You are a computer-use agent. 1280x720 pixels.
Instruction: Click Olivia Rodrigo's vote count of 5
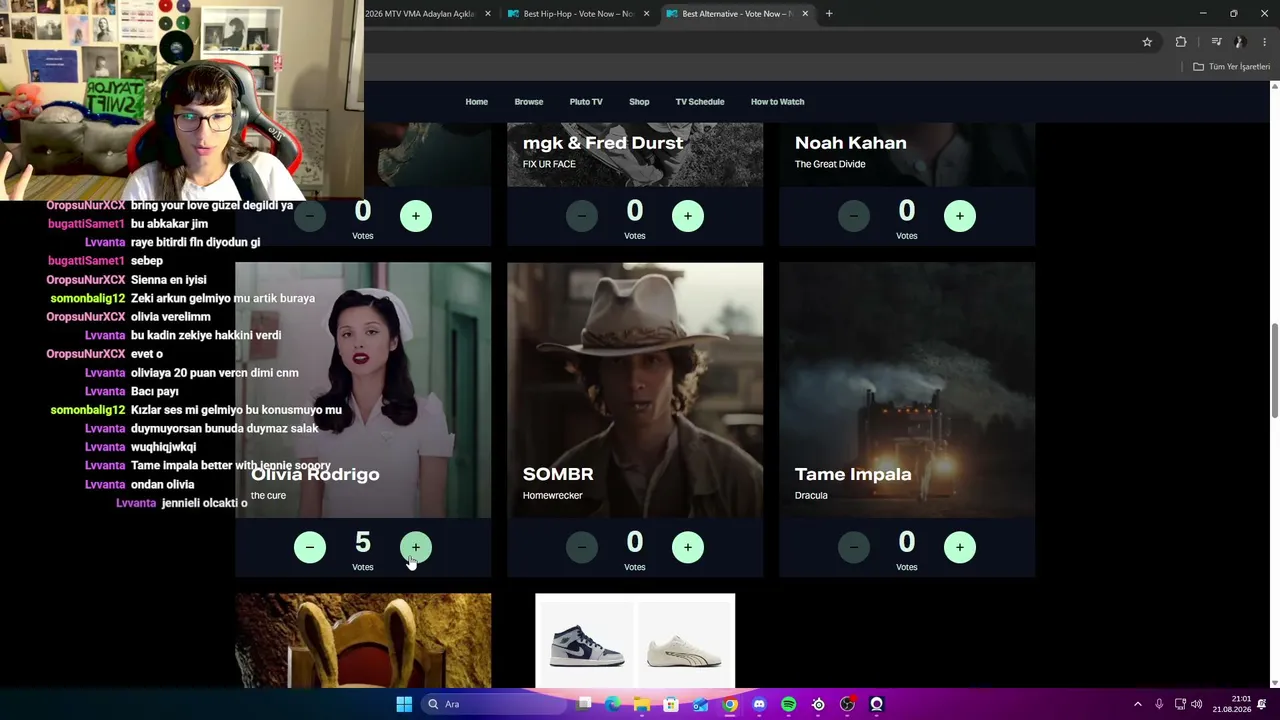(363, 542)
